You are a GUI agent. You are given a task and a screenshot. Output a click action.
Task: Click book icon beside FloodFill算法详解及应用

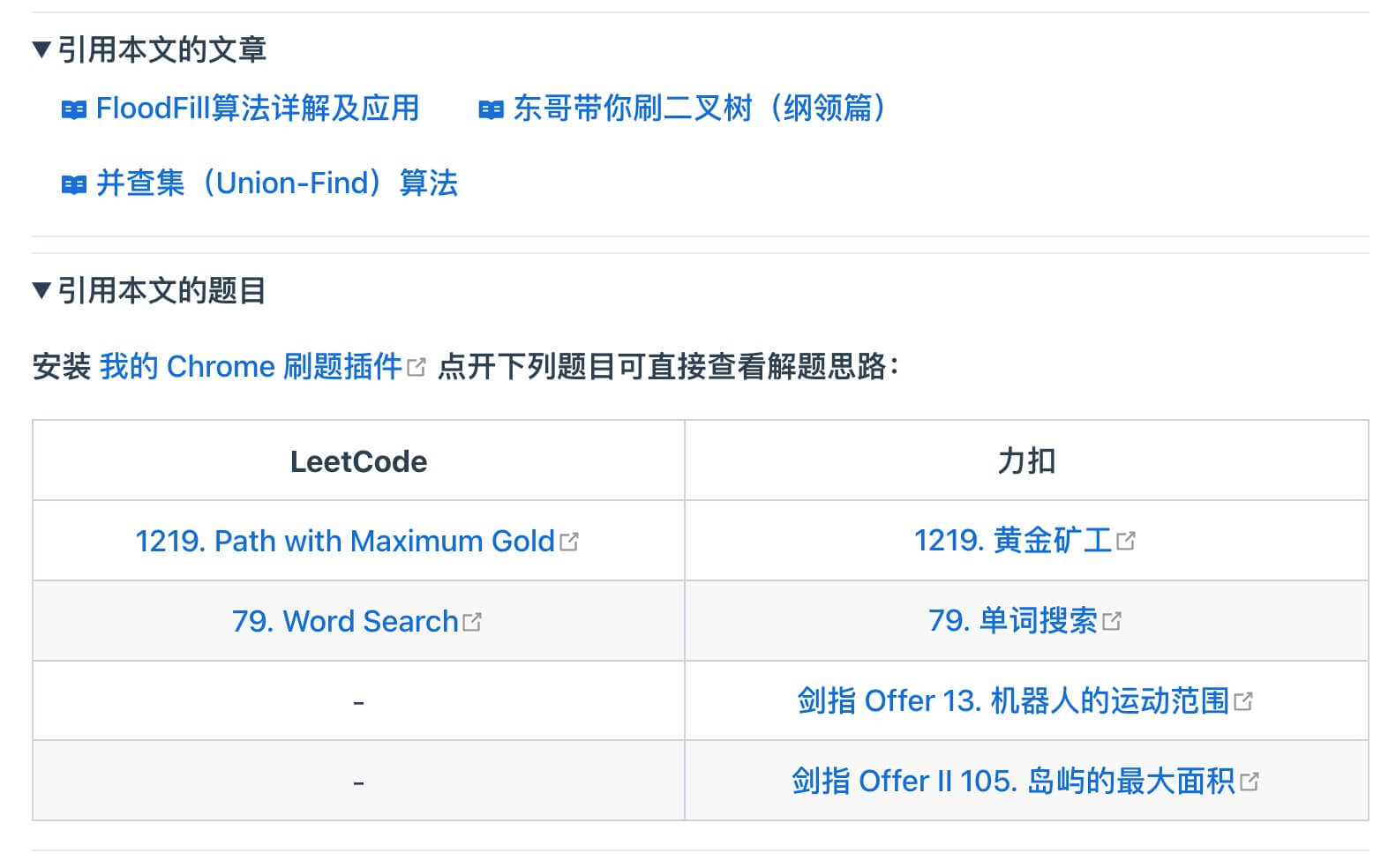coord(74,110)
